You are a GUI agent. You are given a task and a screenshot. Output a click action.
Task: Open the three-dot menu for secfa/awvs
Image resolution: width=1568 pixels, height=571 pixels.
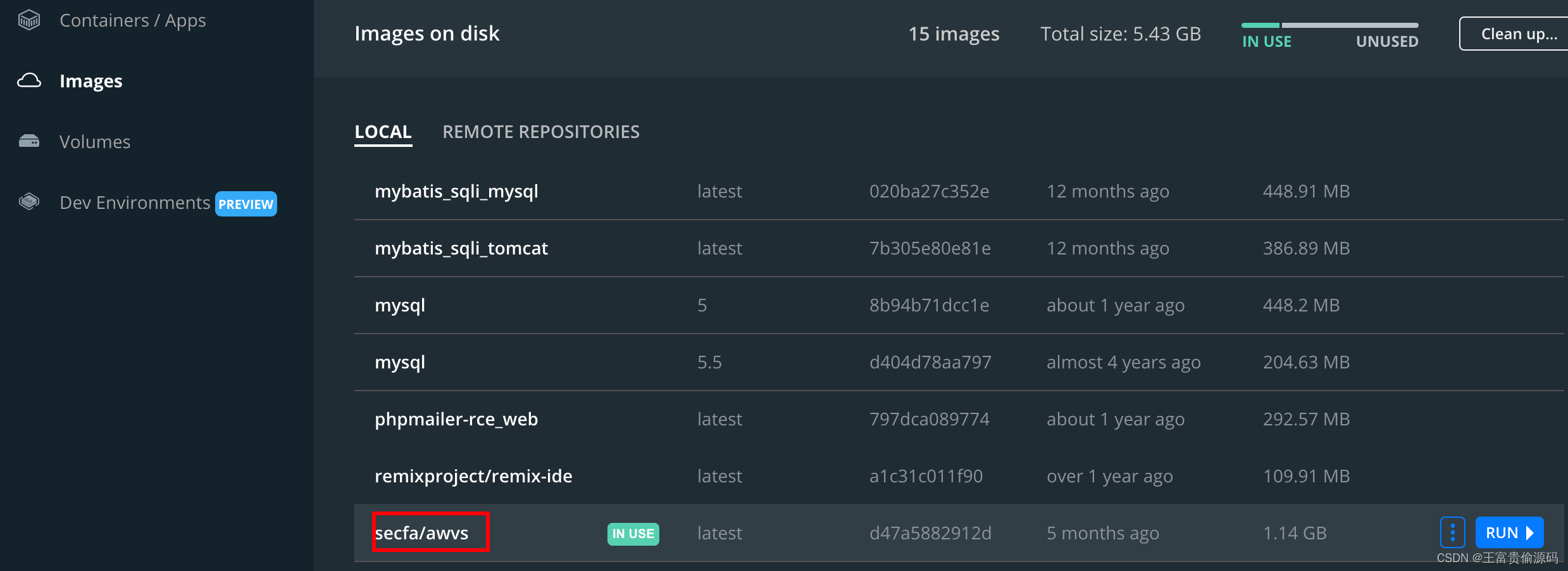click(1452, 532)
